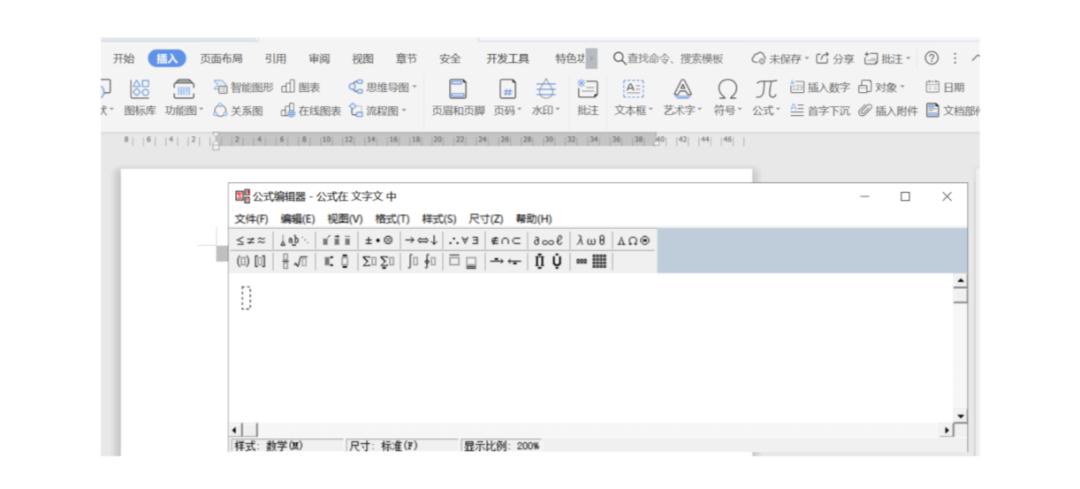Open logical symbols palette (∴∀∃)
Image resolution: width=1080 pixels, height=489 pixels.
[x=464, y=240]
